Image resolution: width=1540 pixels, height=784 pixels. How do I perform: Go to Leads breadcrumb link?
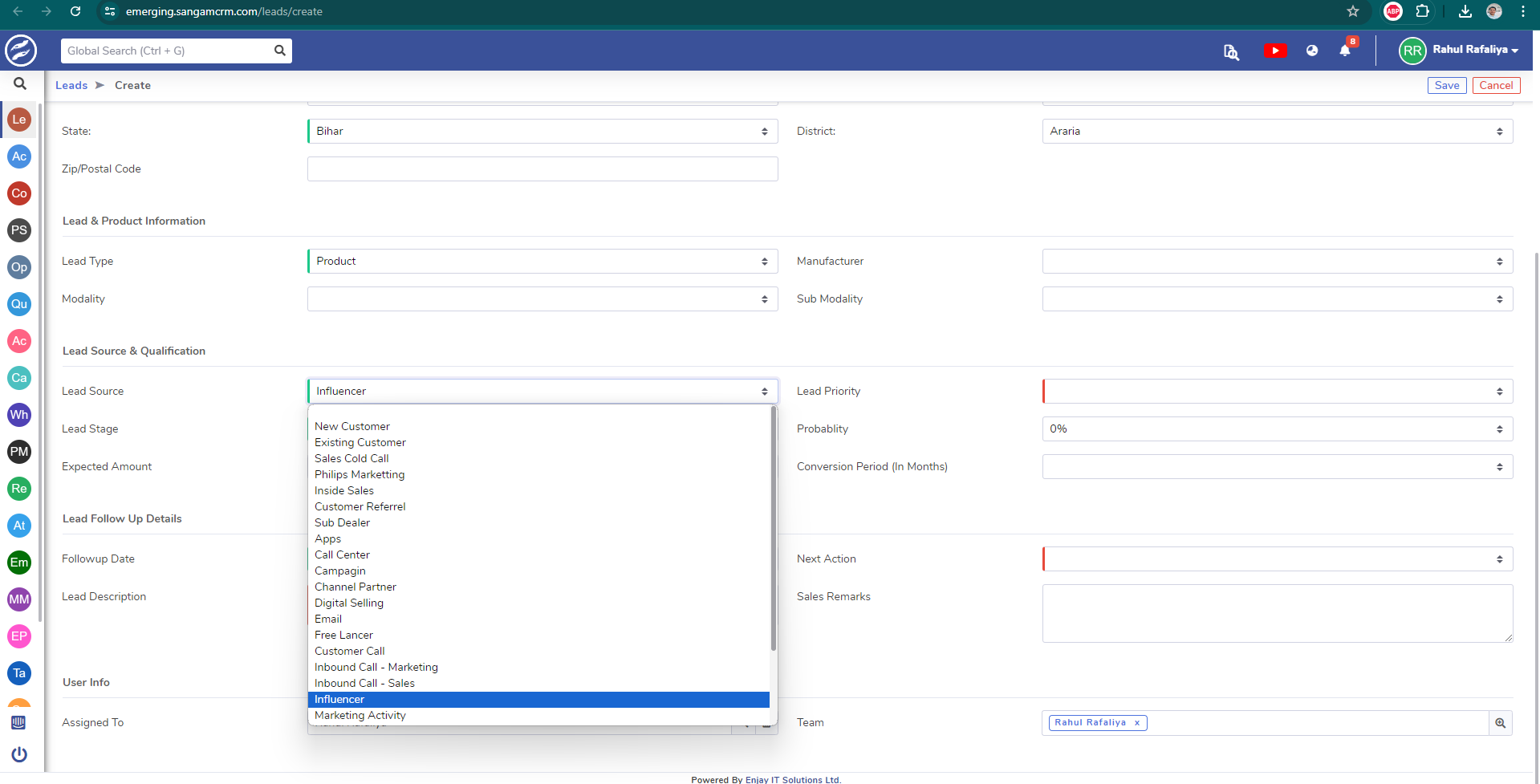click(71, 85)
